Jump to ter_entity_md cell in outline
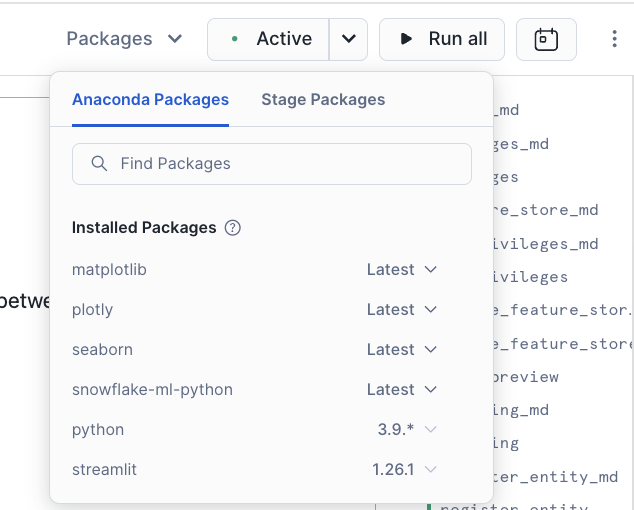This screenshot has width=634, height=510. pyautogui.click(x=555, y=477)
